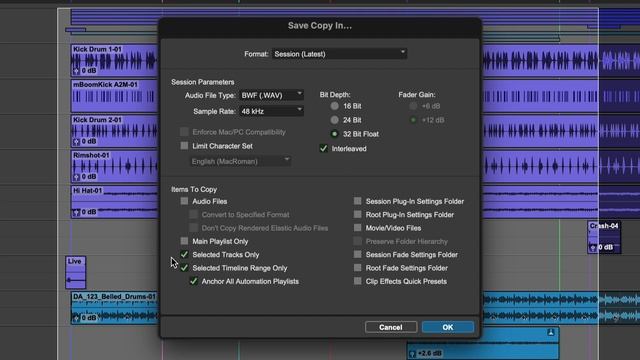Check Don't Copy Rendered Elastic Audio Files
Viewport: 640px width, 360px height.
[193, 228]
